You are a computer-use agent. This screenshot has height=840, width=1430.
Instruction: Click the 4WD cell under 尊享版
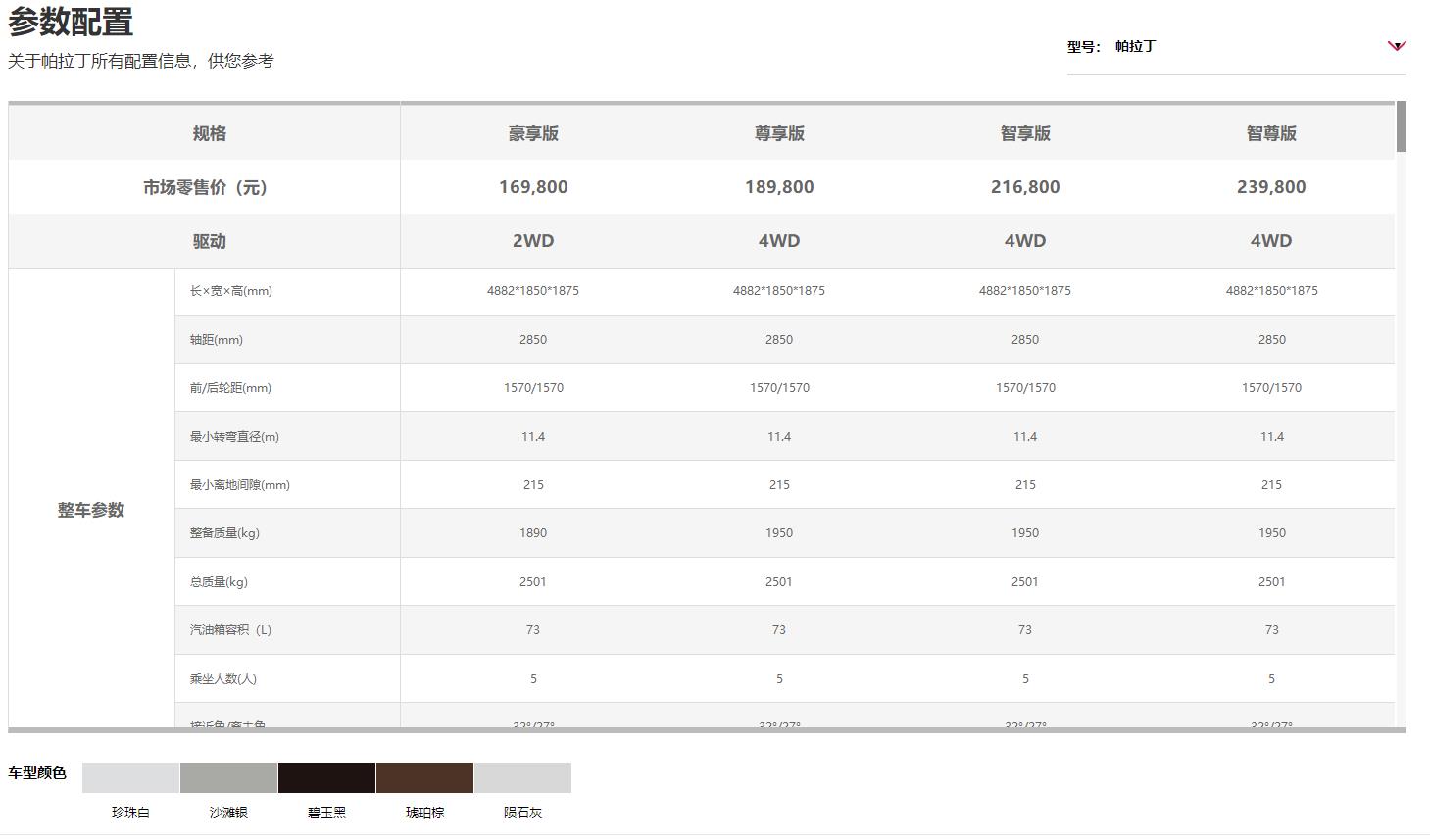pyautogui.click(x=779, y=241)
